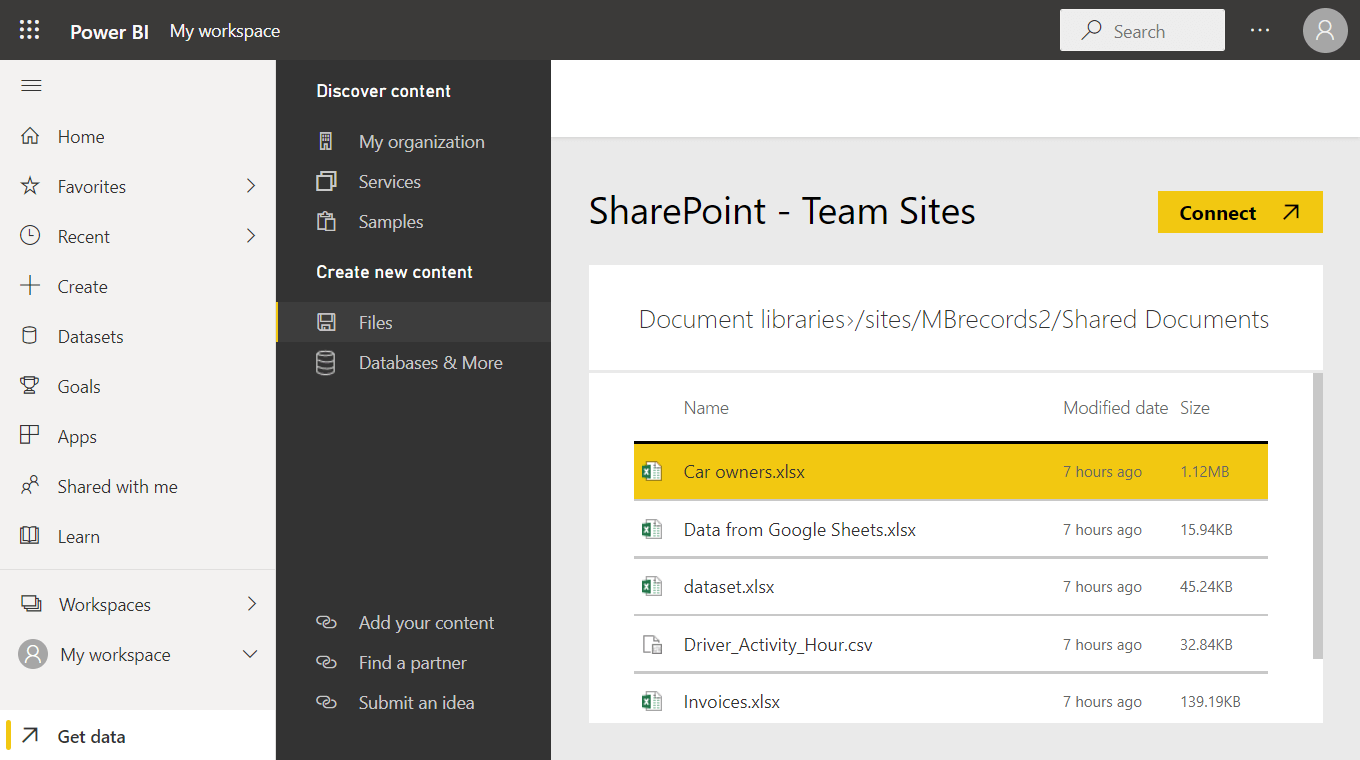Select Data from Google Sheets.xlsx file
The height and width of the screenshot is (760, 1360).
[x=951, y=529]
